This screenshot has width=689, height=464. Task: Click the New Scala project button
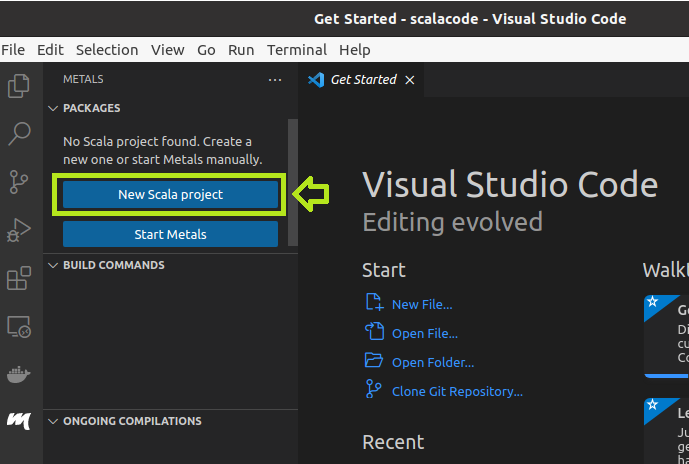coord(170,194)
